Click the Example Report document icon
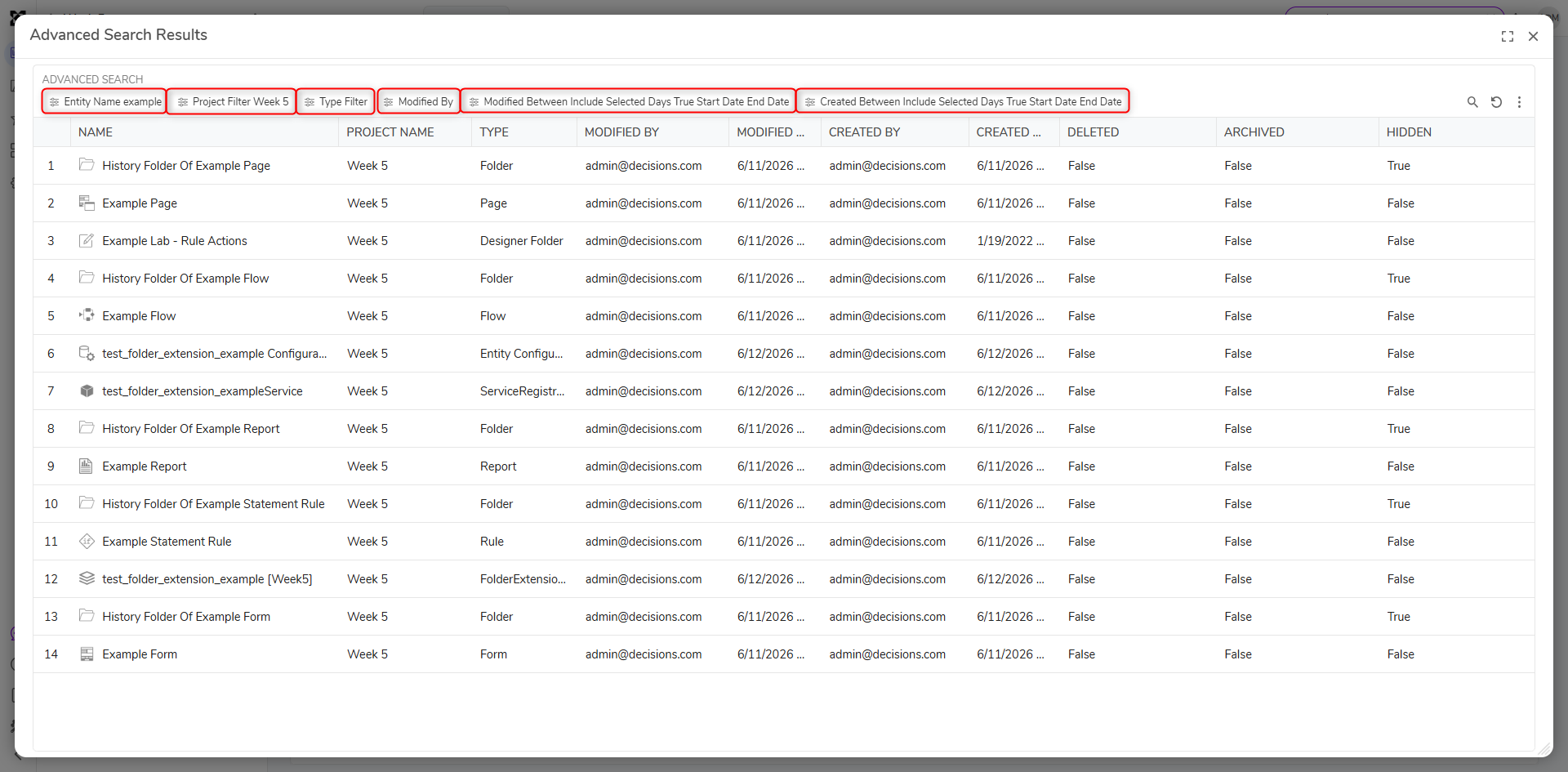The height and width of the screenshot is (772, 1568). pyautogui.click(x=86, y=466)
